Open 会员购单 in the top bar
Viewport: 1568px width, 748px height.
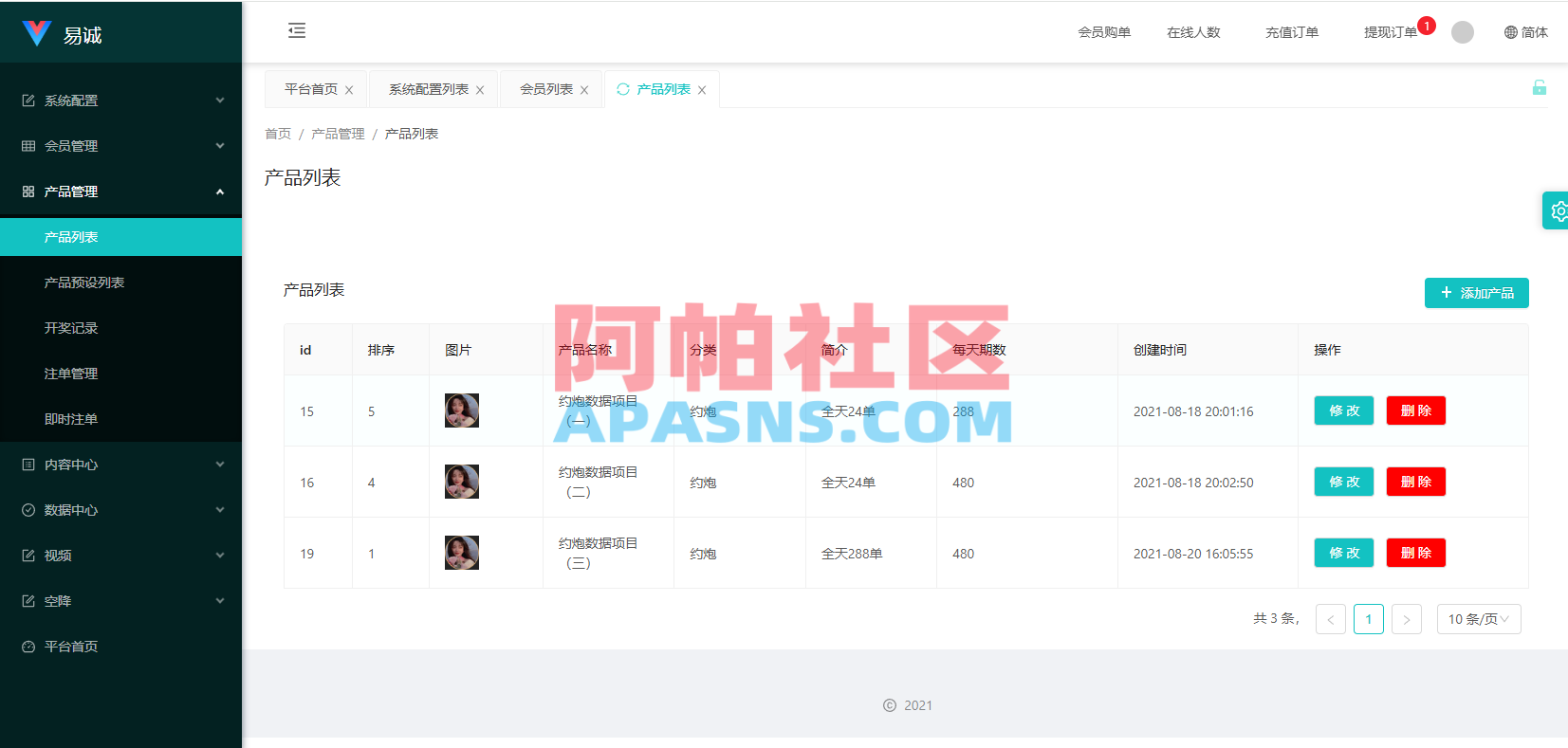(1104, 32)
